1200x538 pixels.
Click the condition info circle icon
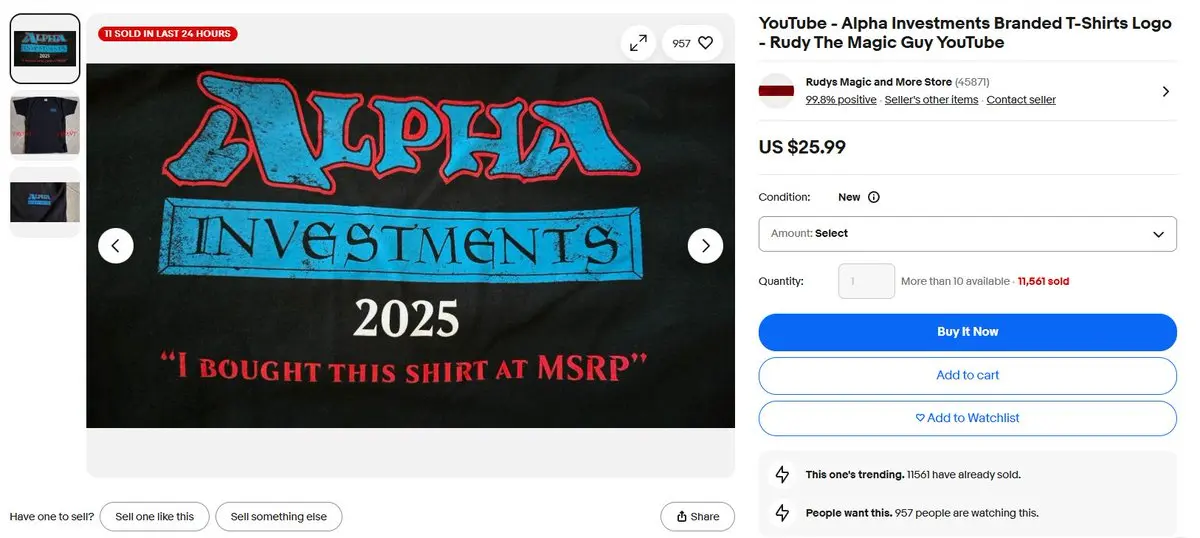873,197
